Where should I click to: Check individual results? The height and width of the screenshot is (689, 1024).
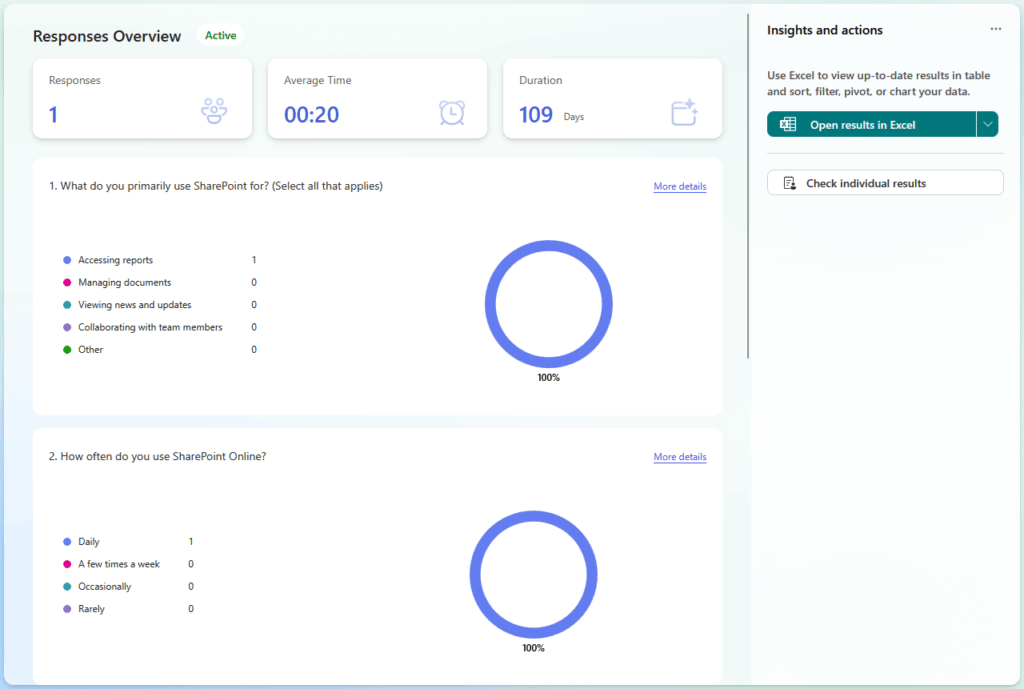885,183
